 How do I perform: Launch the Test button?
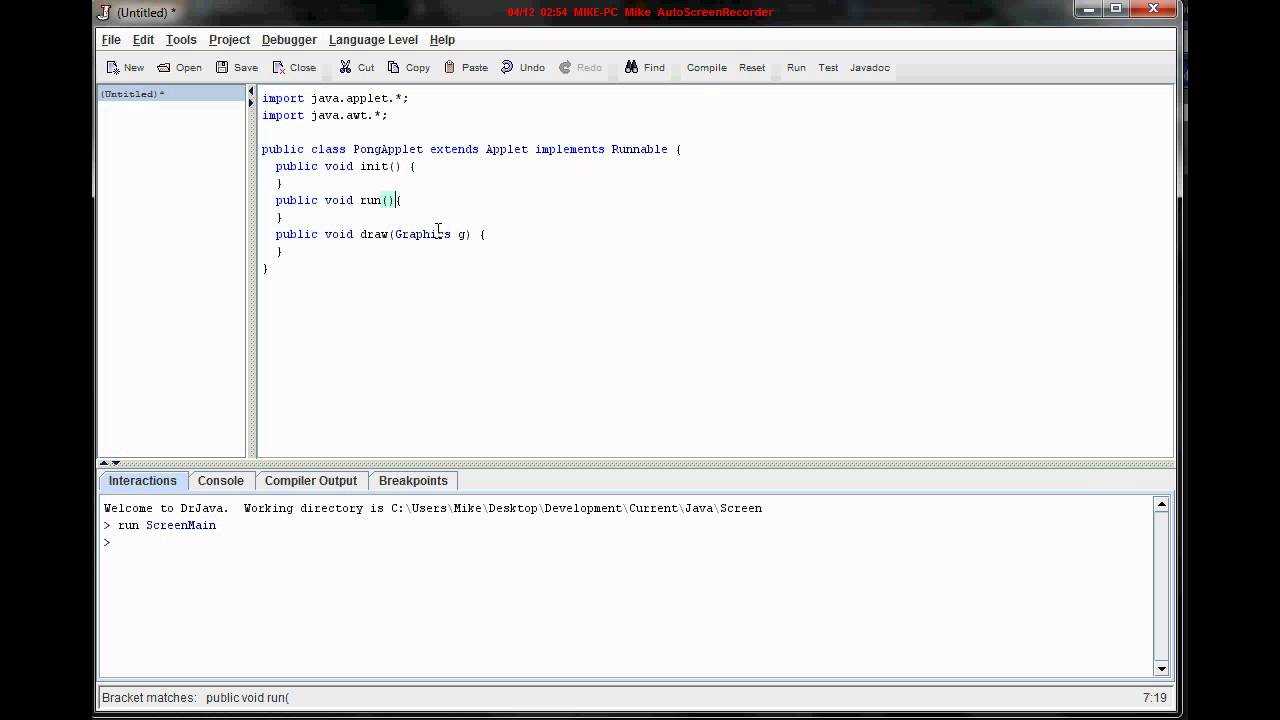pos(828,68)
